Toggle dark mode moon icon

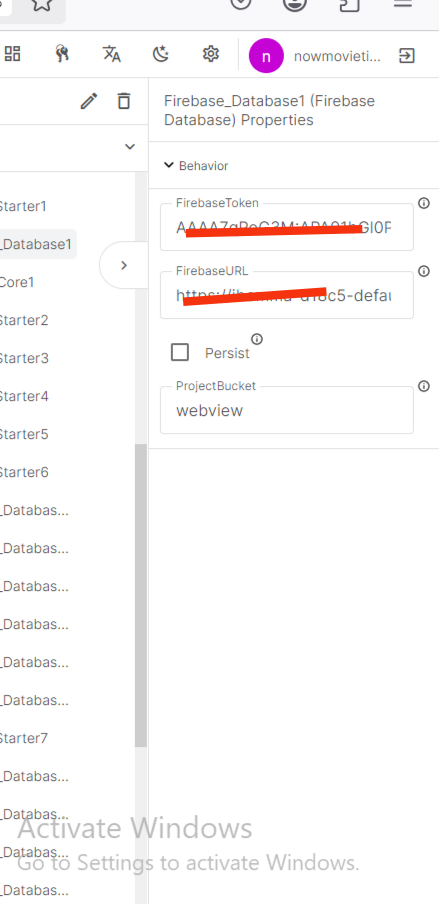tap(161, 54)
